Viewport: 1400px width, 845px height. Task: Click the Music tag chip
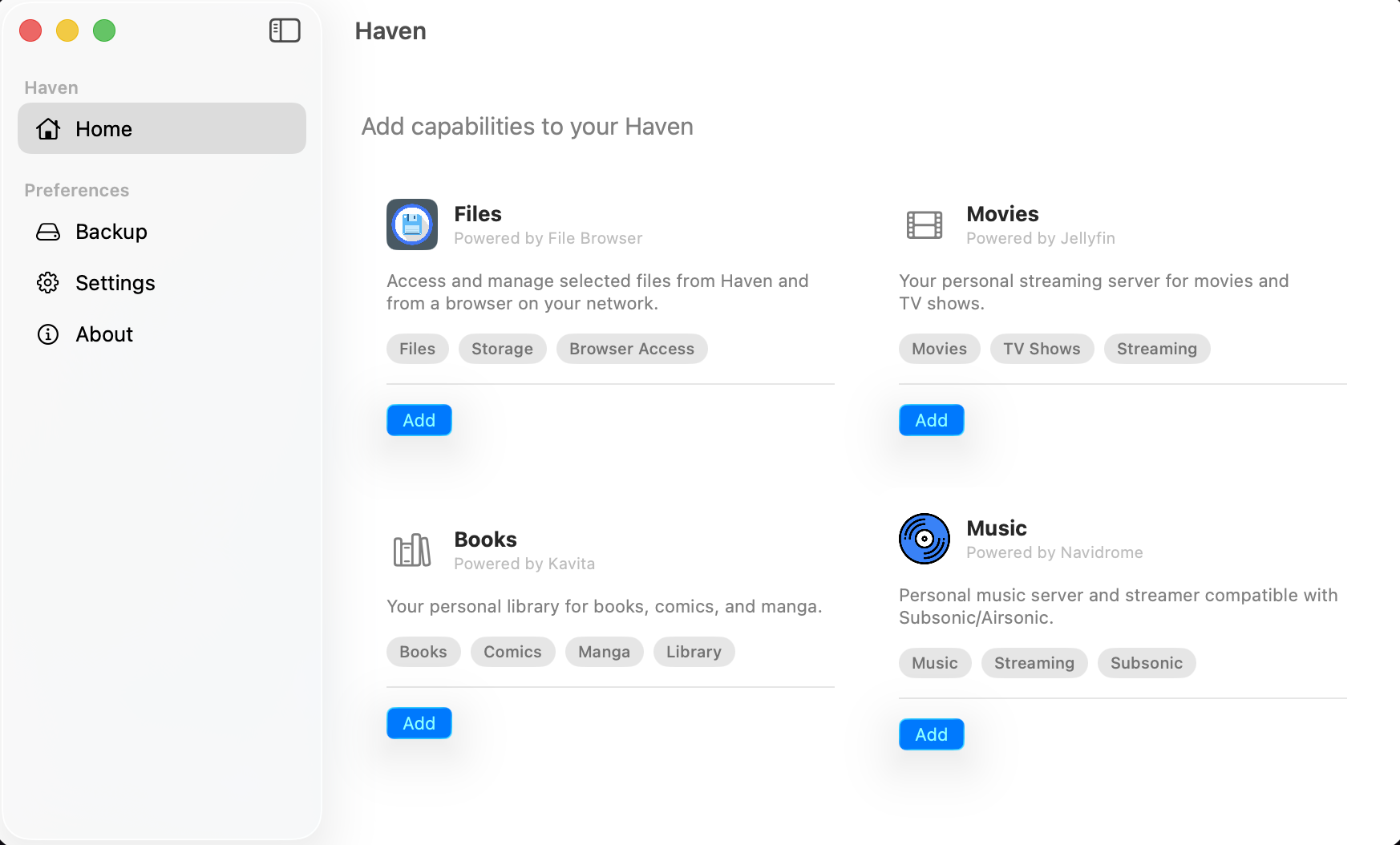[935, 663]
